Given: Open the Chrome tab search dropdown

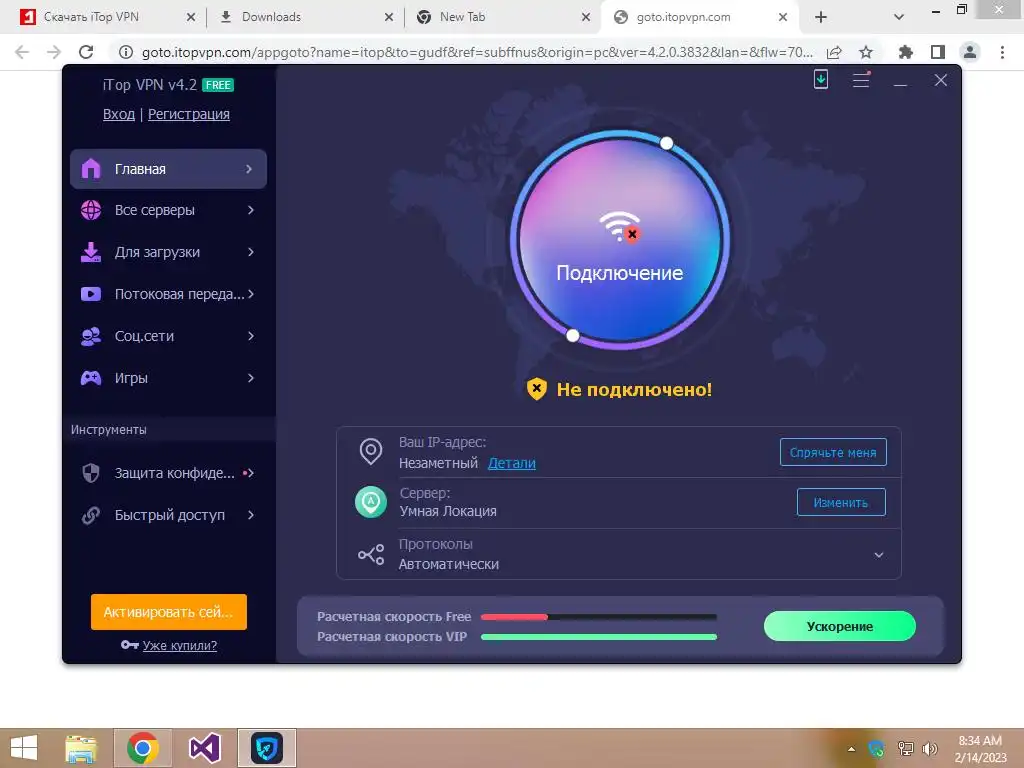Looking at the screenshot, I should (899, 17).
